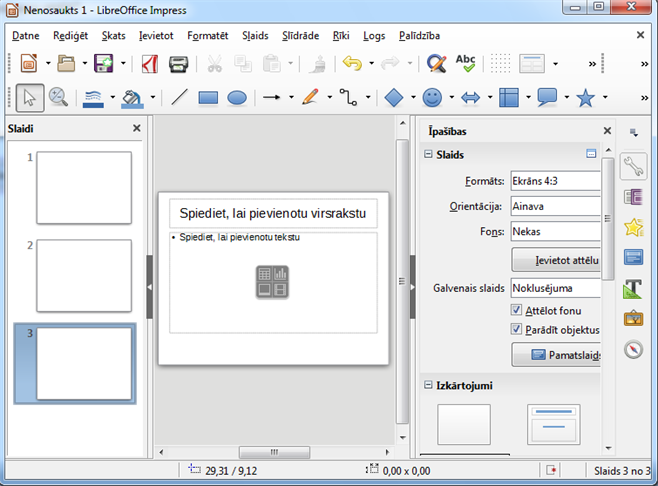Click the Export as PDF toolbar icon
The image size is (658, 486).
click(150, 63)
